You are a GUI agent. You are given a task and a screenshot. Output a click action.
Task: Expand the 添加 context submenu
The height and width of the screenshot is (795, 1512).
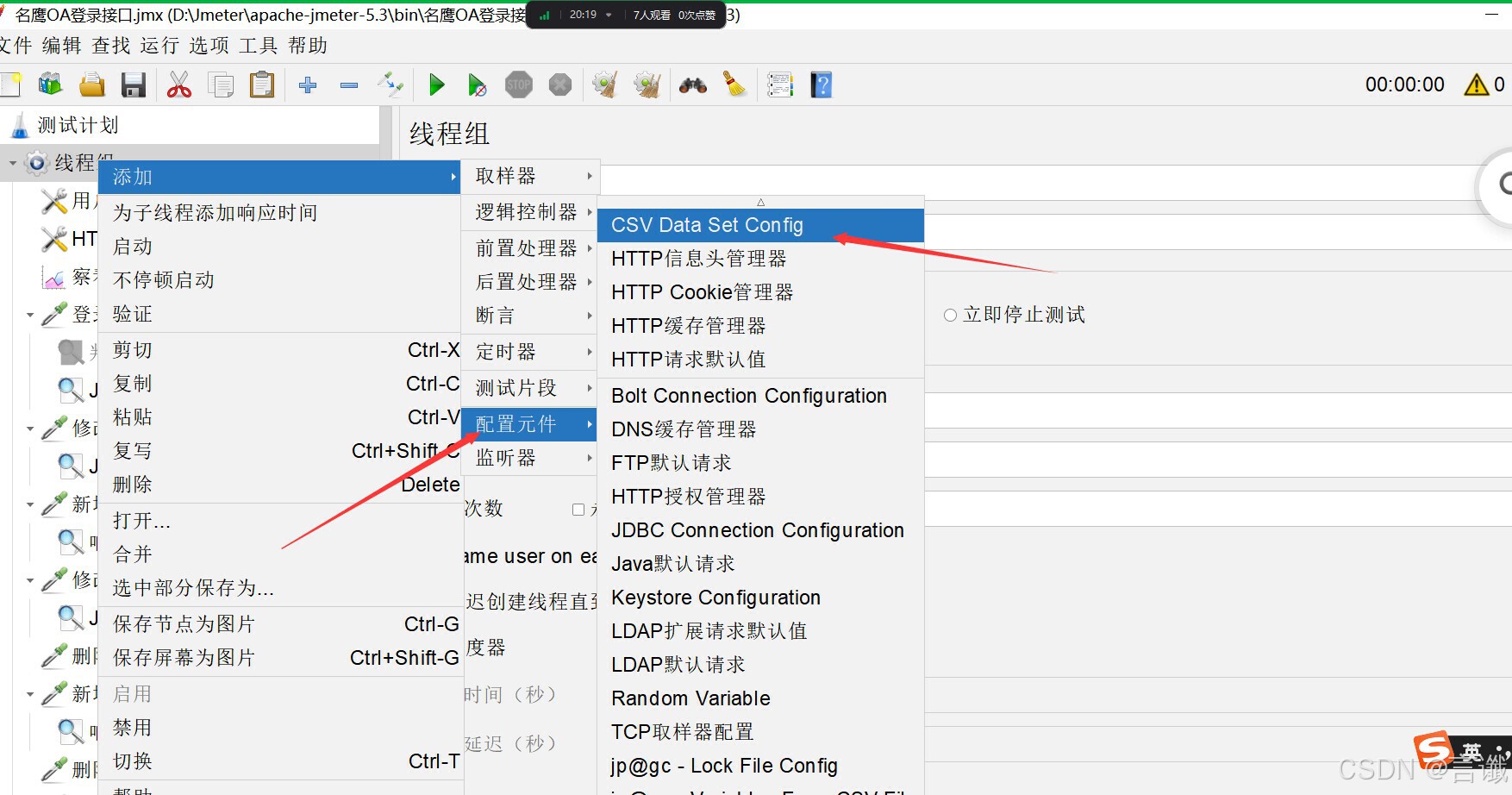point(280,177)
